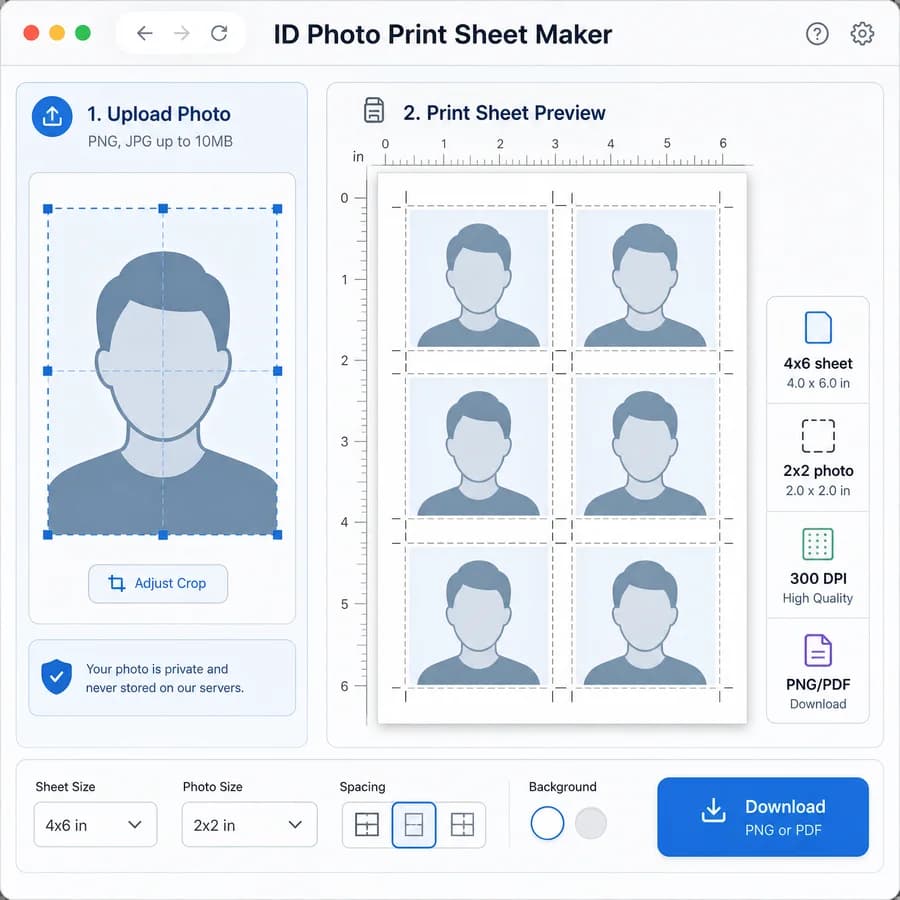Click the PNG/PDF purple file icon
The image size is (900, 900).
coord(818,650)
